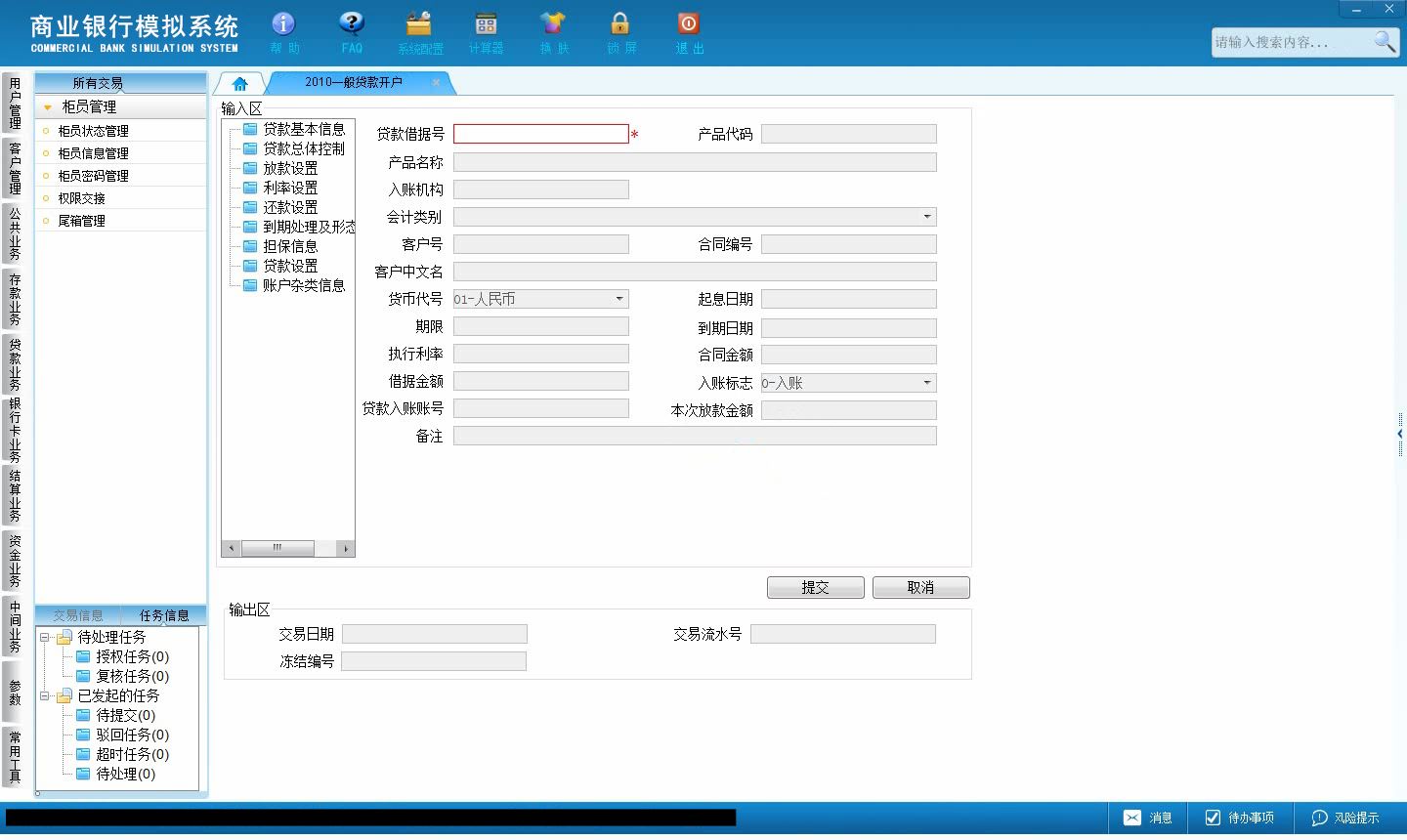The height and width of the screenshot is (840, 1407).
Task: Open 驳回任务(0) task folder
Action: (x=124, y=735)
